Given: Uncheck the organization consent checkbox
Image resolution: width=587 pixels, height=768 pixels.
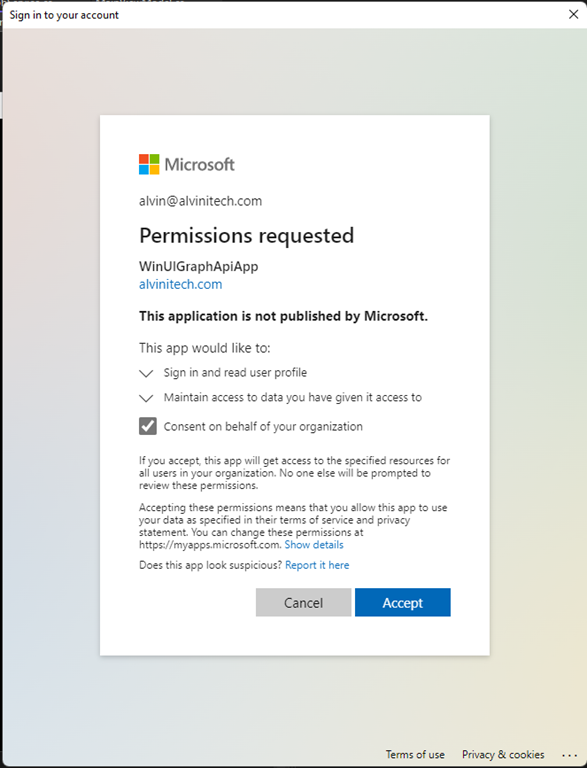Looking at the screenshot, I should tap(147, 426).
